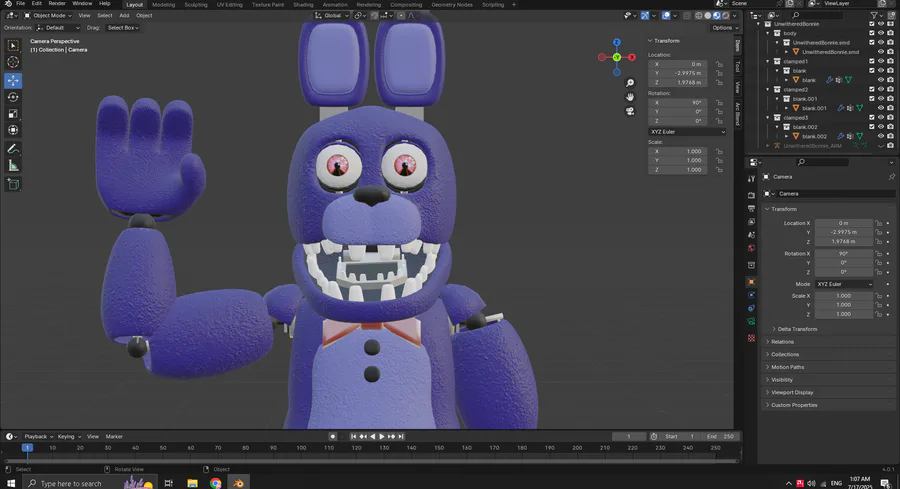This screenshot has height=489, width=900.
Task: Switch to rendered viewport shading
Action: tap(726, 15)
